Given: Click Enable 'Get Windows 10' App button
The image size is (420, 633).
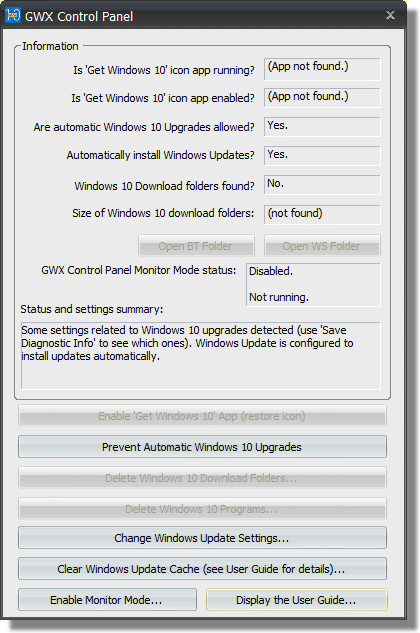Looking at the screenshot, I should (202, 416).
